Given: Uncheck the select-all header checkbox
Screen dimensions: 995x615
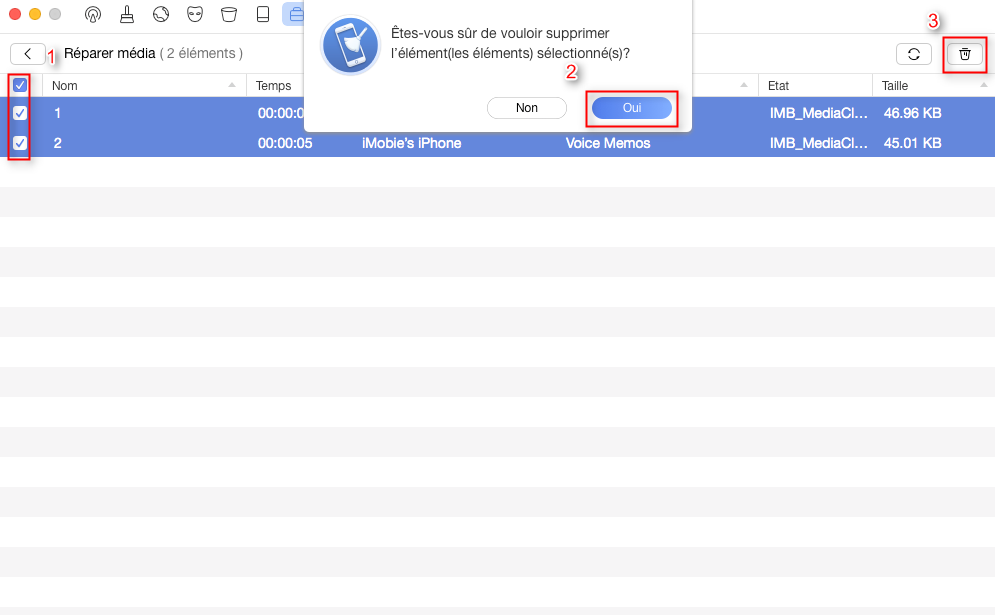Looking at the screenshot, I should pyautogui.click(x=20, y=85).
